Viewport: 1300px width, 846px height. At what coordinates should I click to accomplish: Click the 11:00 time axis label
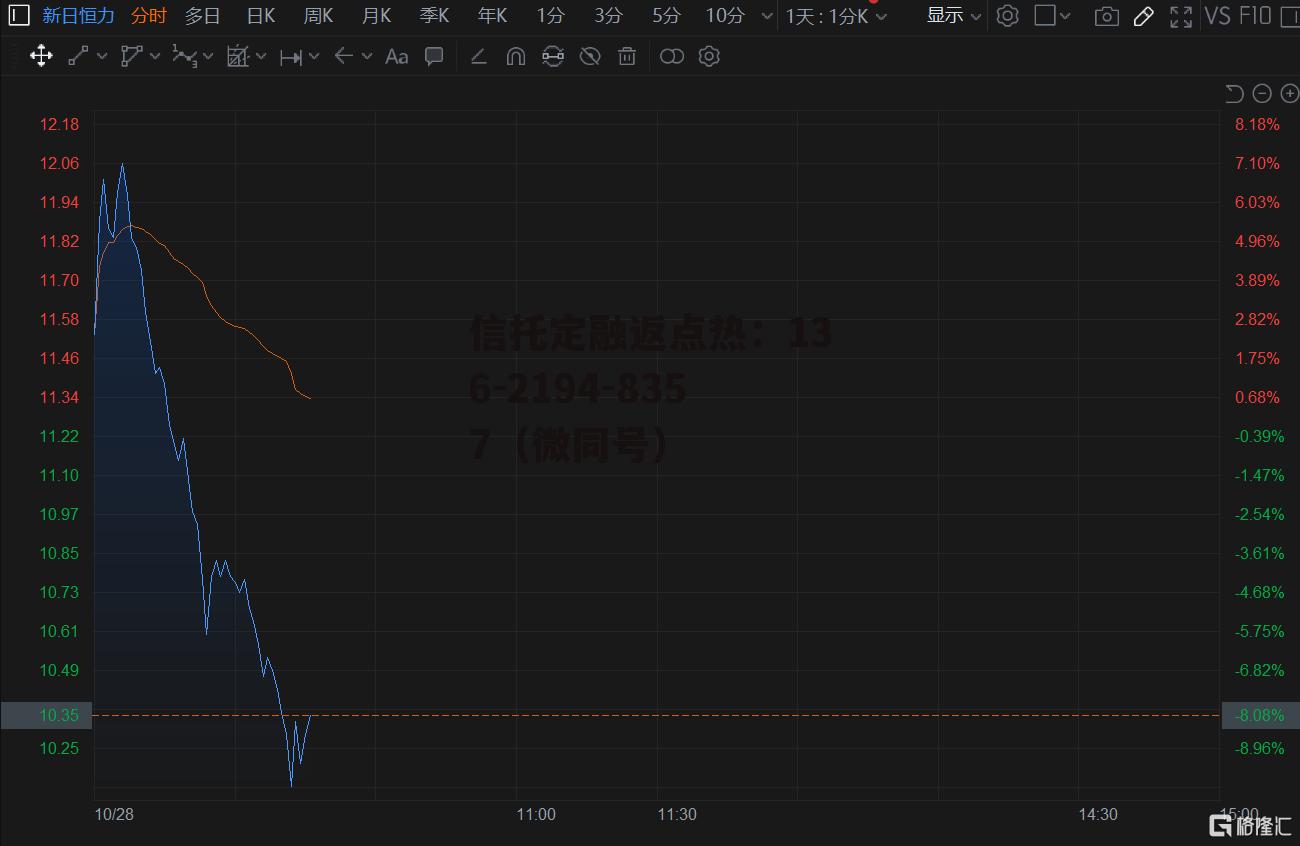click(x=536, y=814)
